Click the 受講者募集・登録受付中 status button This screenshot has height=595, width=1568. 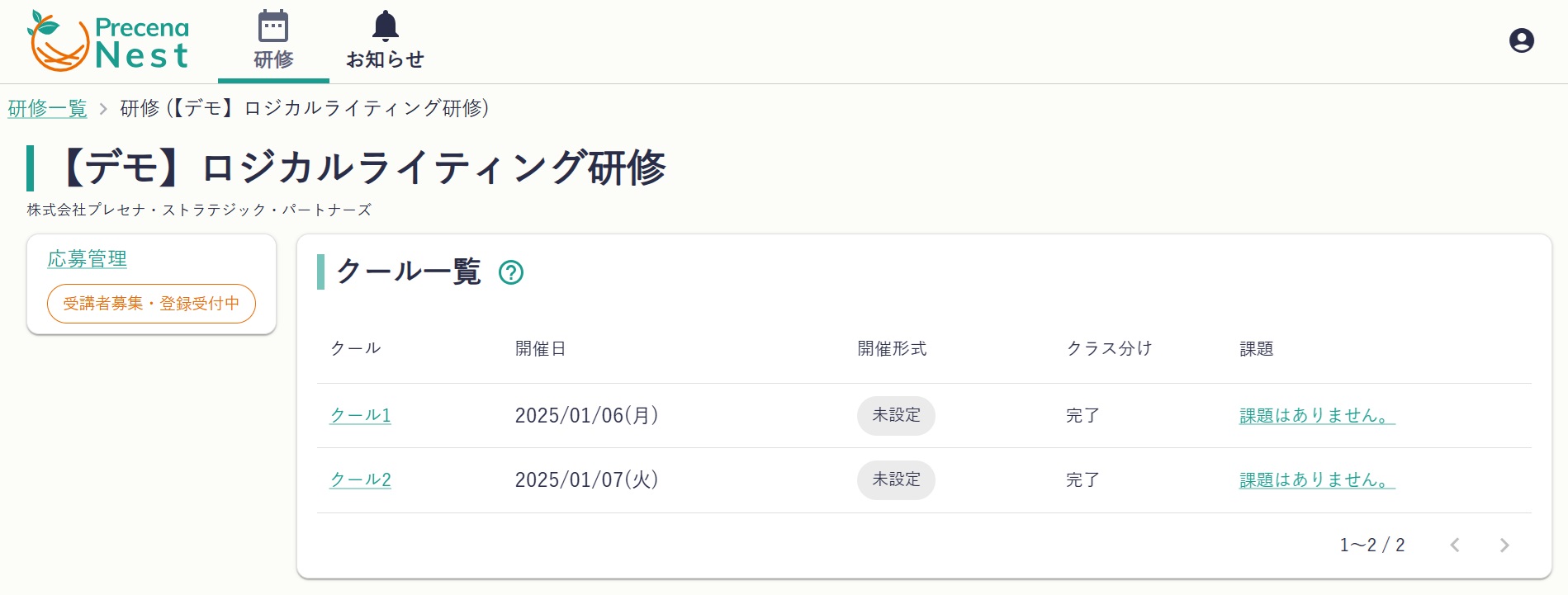pos(151,304)
